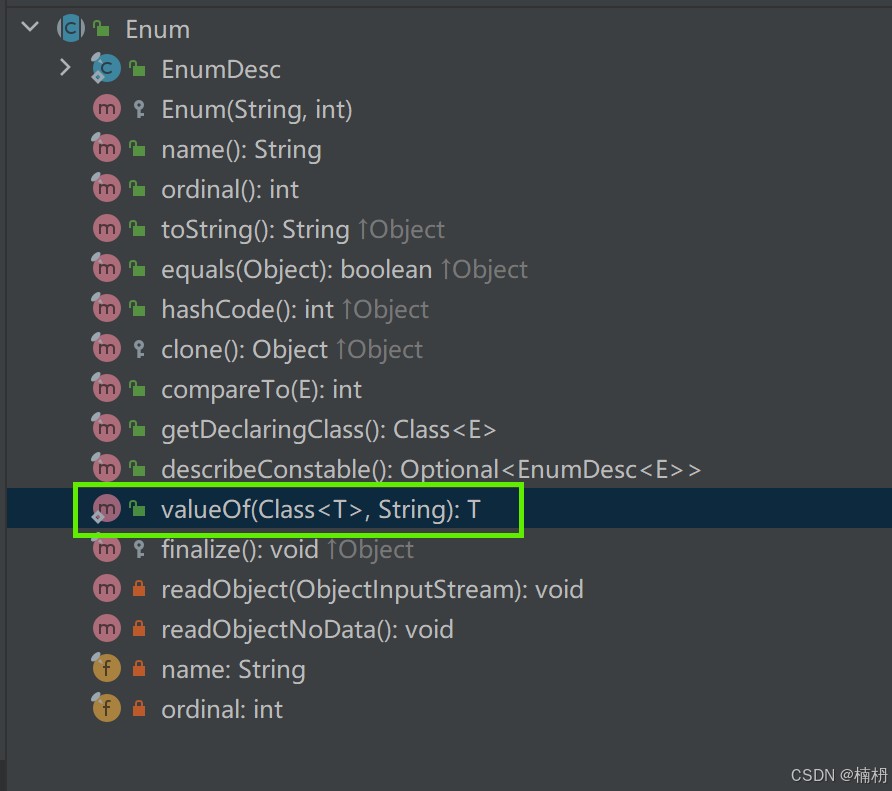Select equals(Object): boolean entry
This screenshot has width=892, height=791.
(296, 269)
